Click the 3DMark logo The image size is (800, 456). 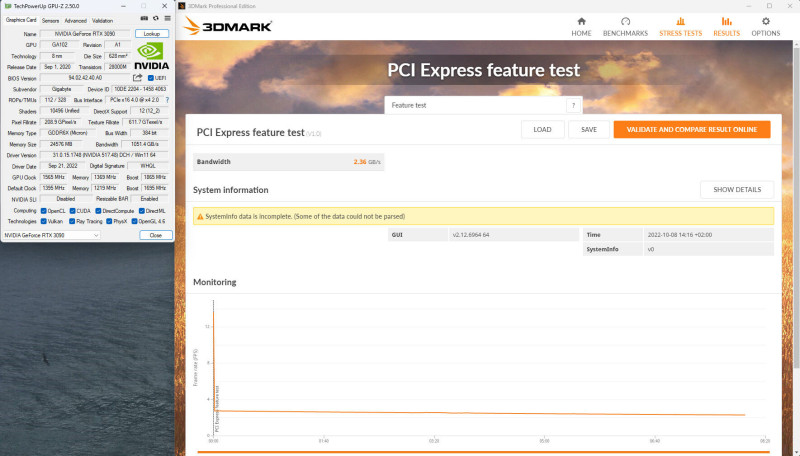point(228,26)
